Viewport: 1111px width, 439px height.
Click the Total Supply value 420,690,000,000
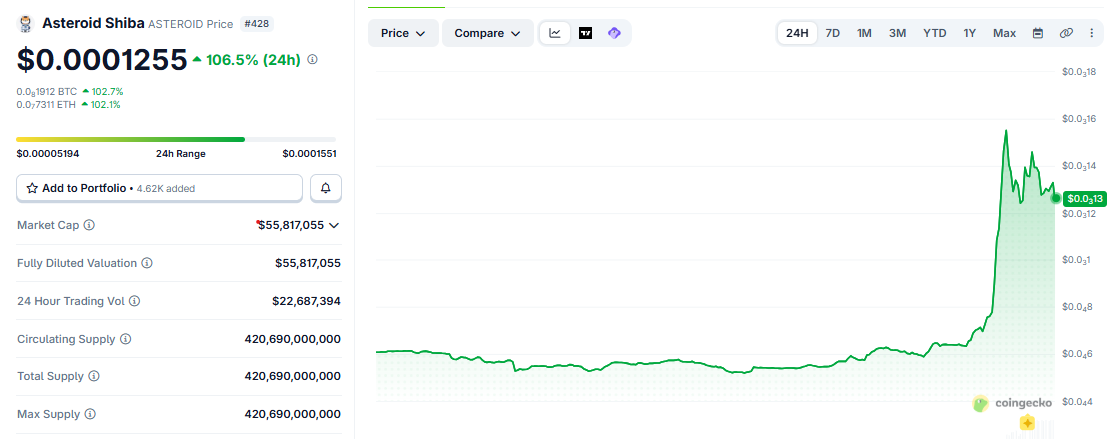(293, 376)
